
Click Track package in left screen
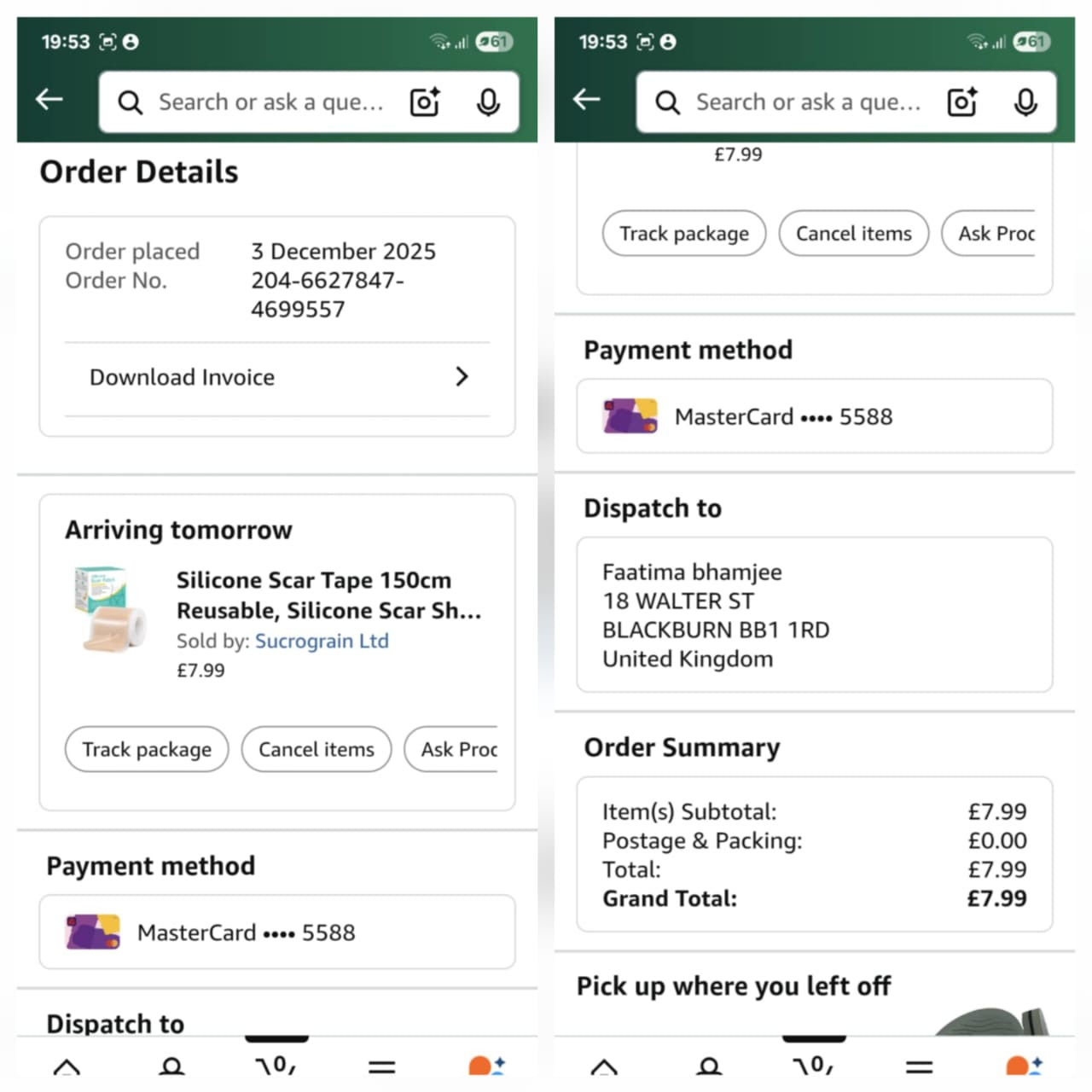[147, 749]
